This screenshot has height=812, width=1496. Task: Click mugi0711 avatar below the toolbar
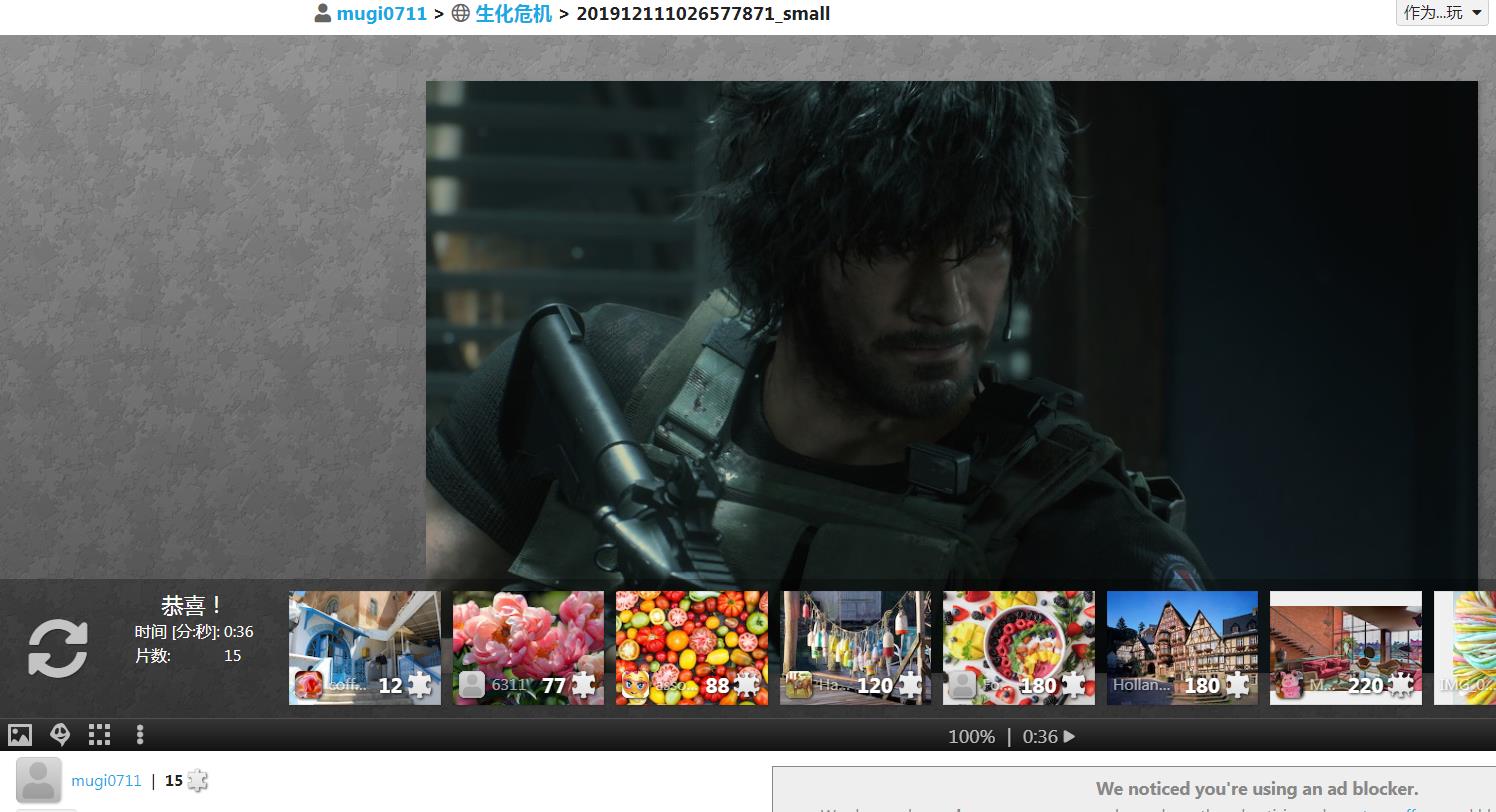tap(39, 781)
